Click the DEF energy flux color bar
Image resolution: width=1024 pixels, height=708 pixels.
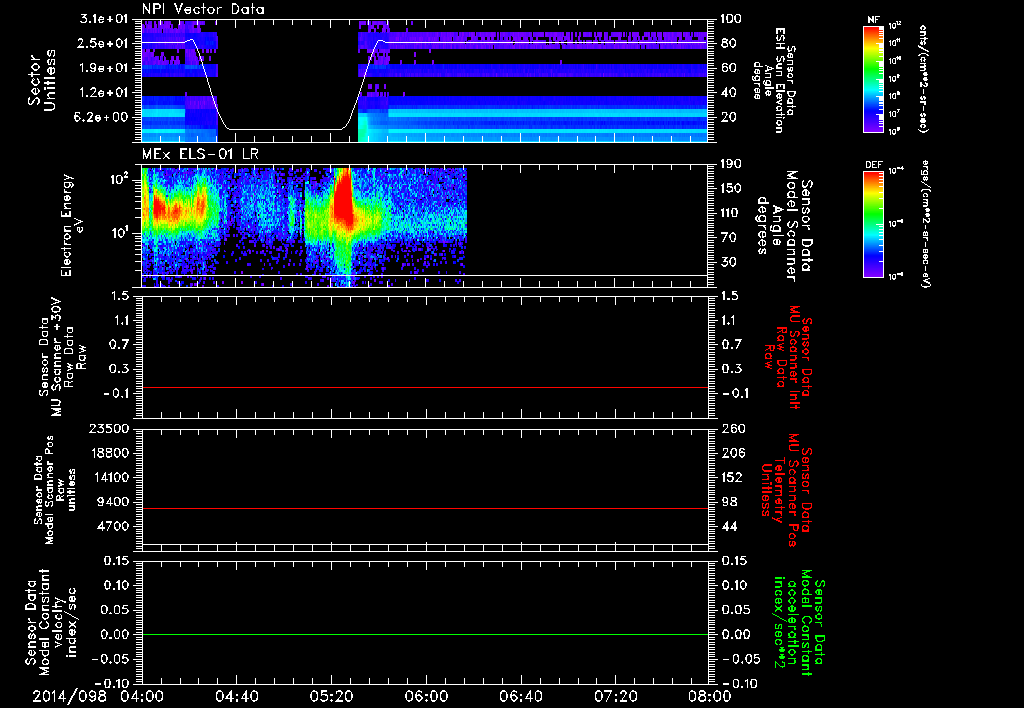(873, 224)
